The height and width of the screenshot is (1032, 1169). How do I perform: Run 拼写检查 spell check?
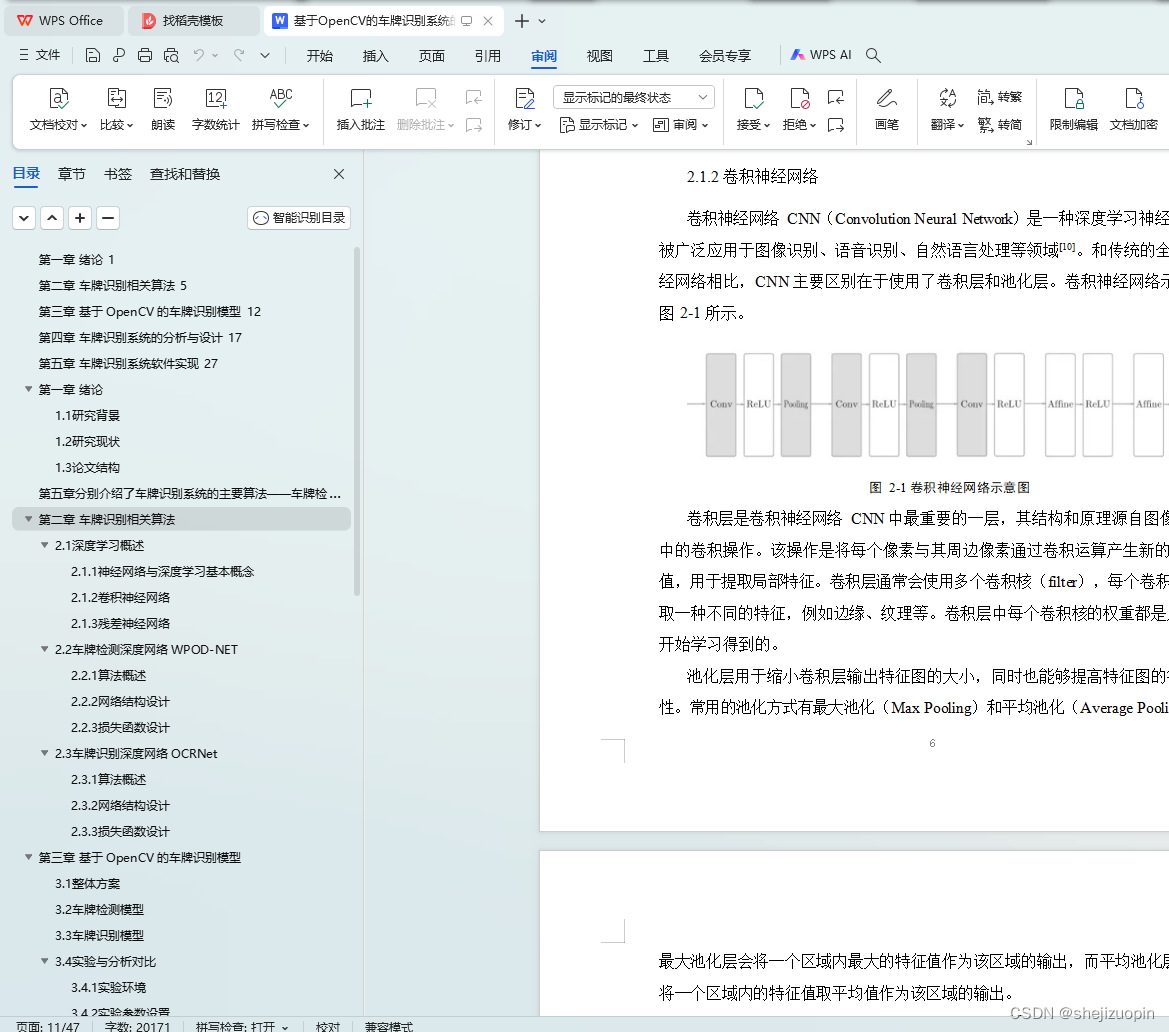click(280, 109)
